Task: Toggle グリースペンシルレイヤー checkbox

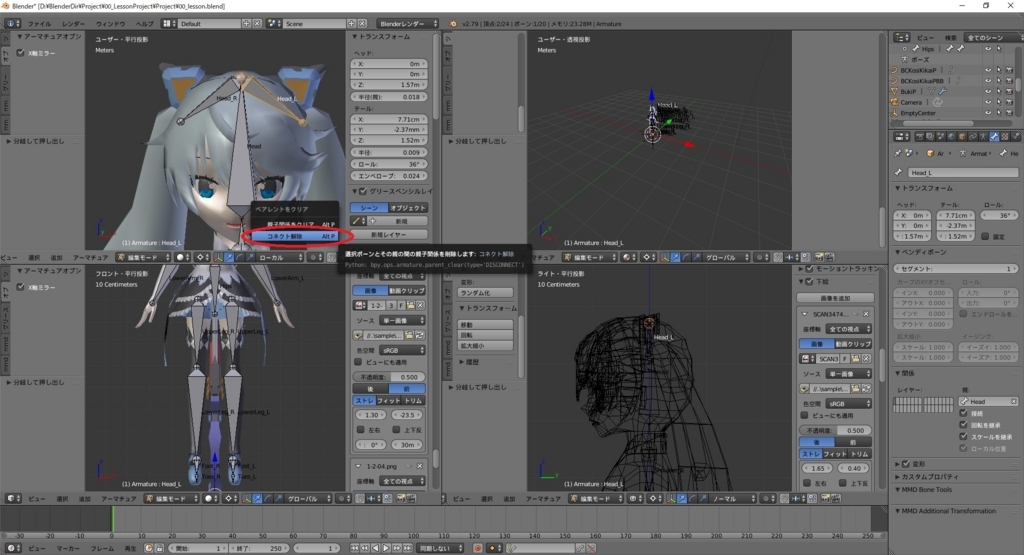Action: click(363, 191)
